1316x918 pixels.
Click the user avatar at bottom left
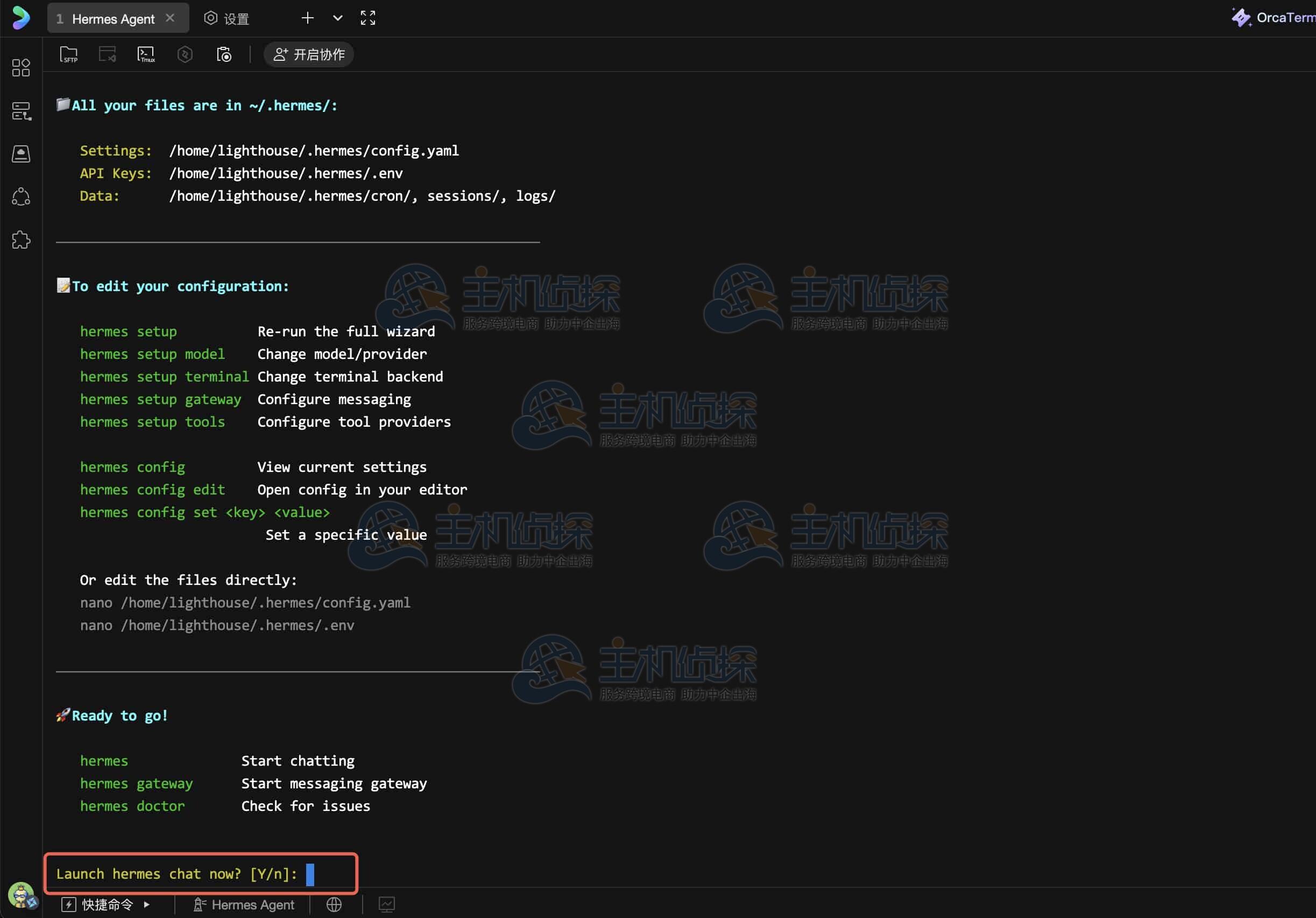[x=21, y=895]
